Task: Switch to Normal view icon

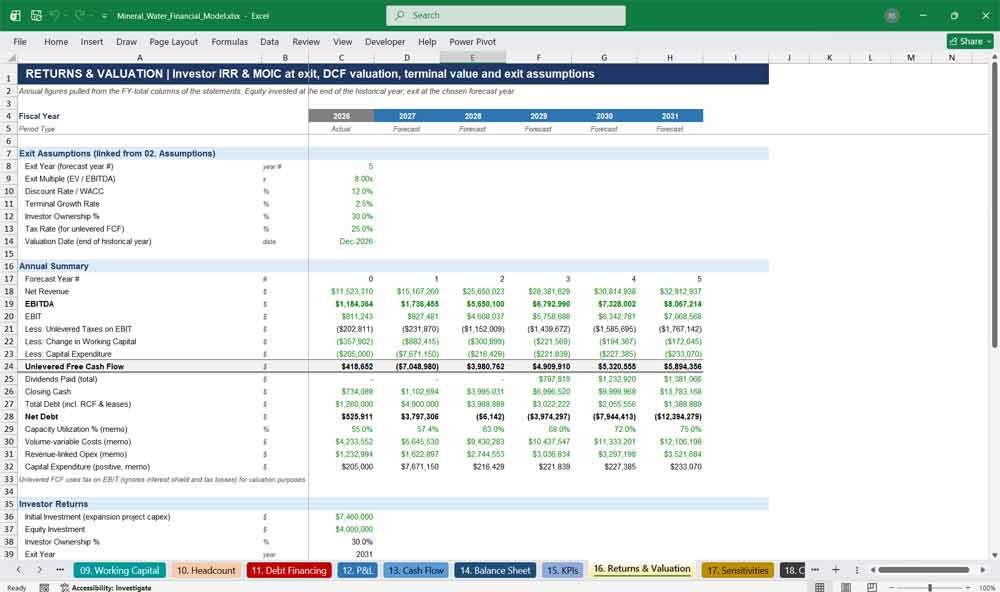Action: pos(820,588)
